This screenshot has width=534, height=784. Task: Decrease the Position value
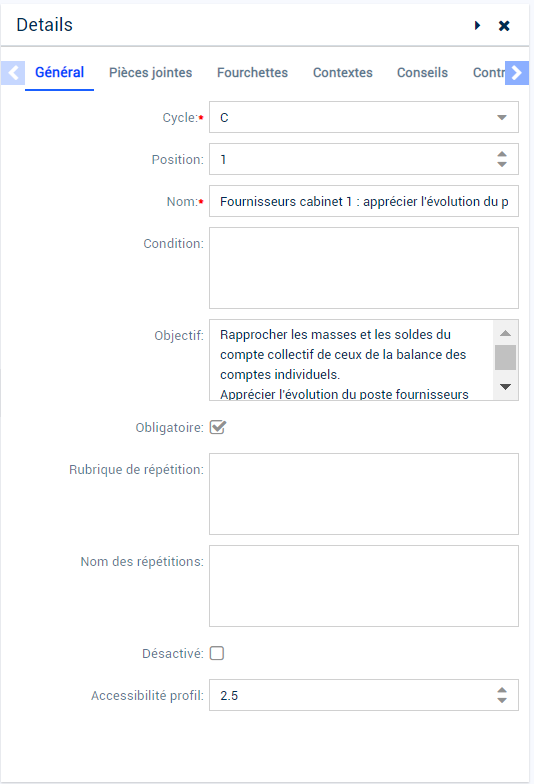[502, 164]
